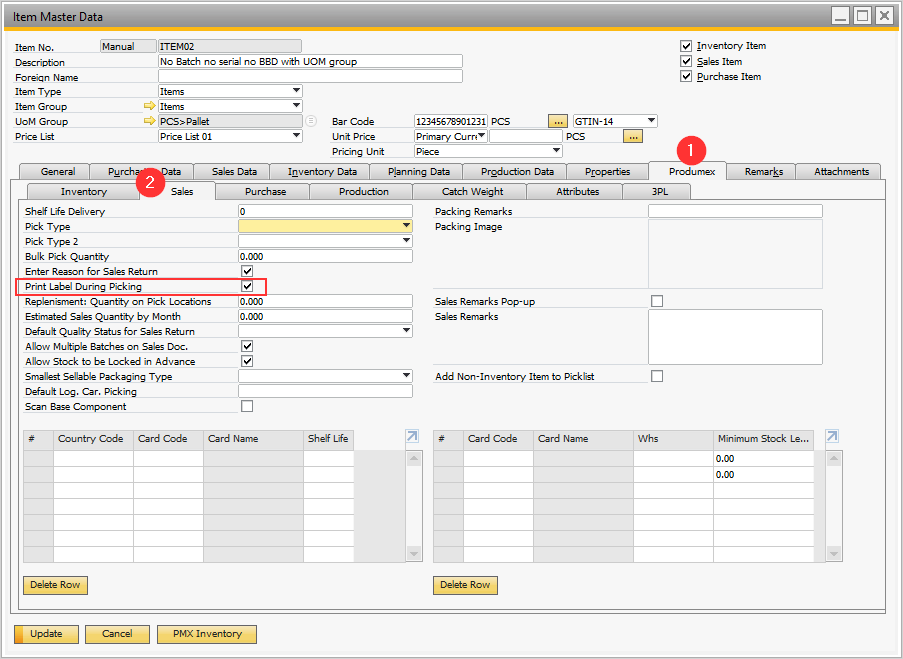Click the up arrow of the right table scrollbar
This screenshot has height=659, width=903.
(x=832, y=458)
